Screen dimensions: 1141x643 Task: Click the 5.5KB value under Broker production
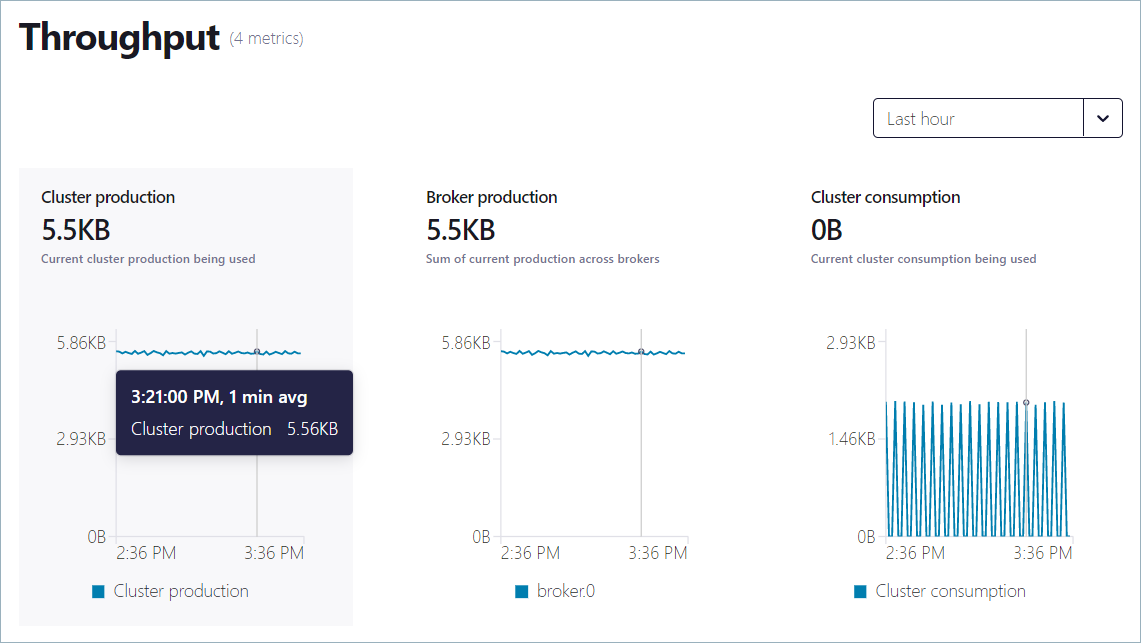[x=461, y=230]
